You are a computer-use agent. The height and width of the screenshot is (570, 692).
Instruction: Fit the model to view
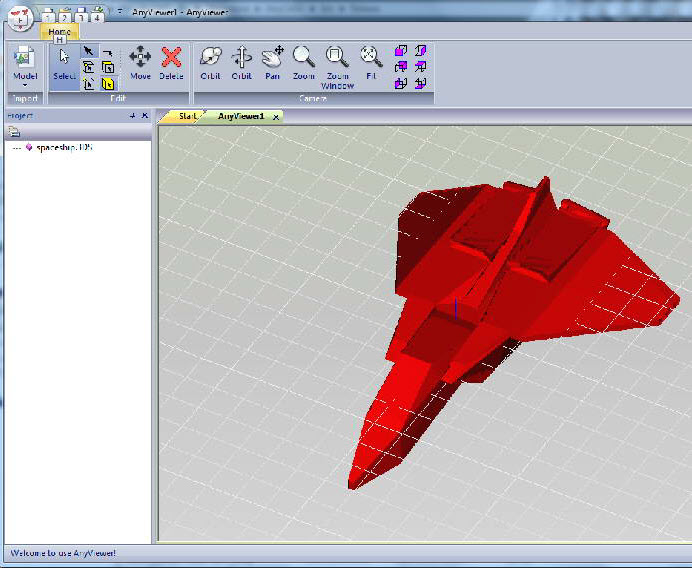coord(371,62)
